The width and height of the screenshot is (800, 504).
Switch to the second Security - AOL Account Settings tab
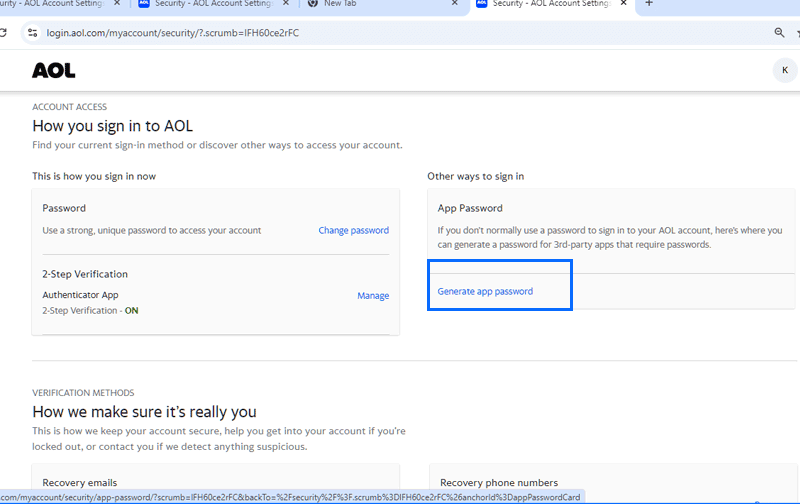coord(213,5)
